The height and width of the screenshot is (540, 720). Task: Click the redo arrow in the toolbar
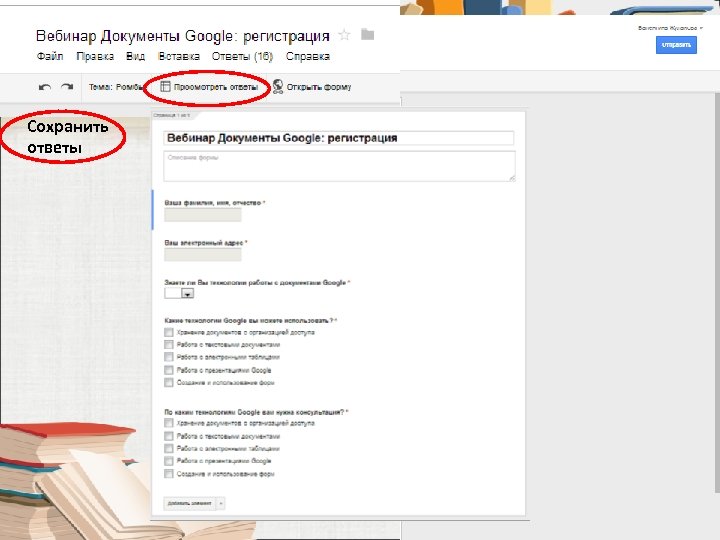point(67,87)
